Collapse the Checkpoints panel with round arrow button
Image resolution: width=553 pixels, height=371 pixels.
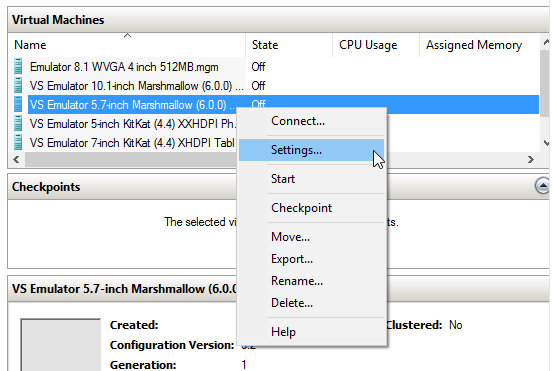click(542, 186)
